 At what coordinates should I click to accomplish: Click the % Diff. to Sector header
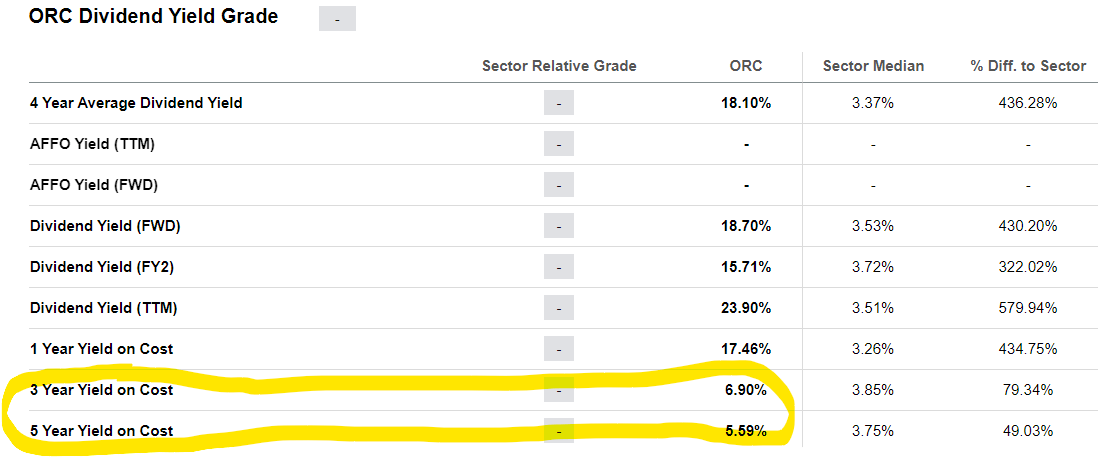[1027, 66]
